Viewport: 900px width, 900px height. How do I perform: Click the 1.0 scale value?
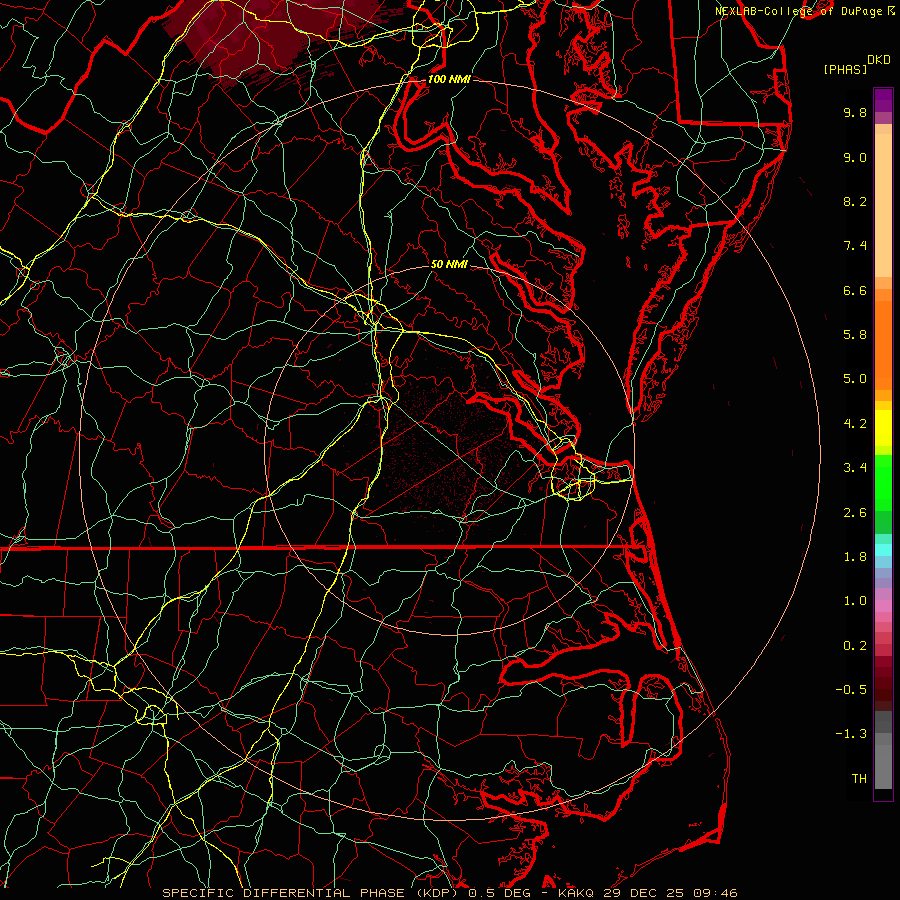pyautogui.click(x=855, y=601)
